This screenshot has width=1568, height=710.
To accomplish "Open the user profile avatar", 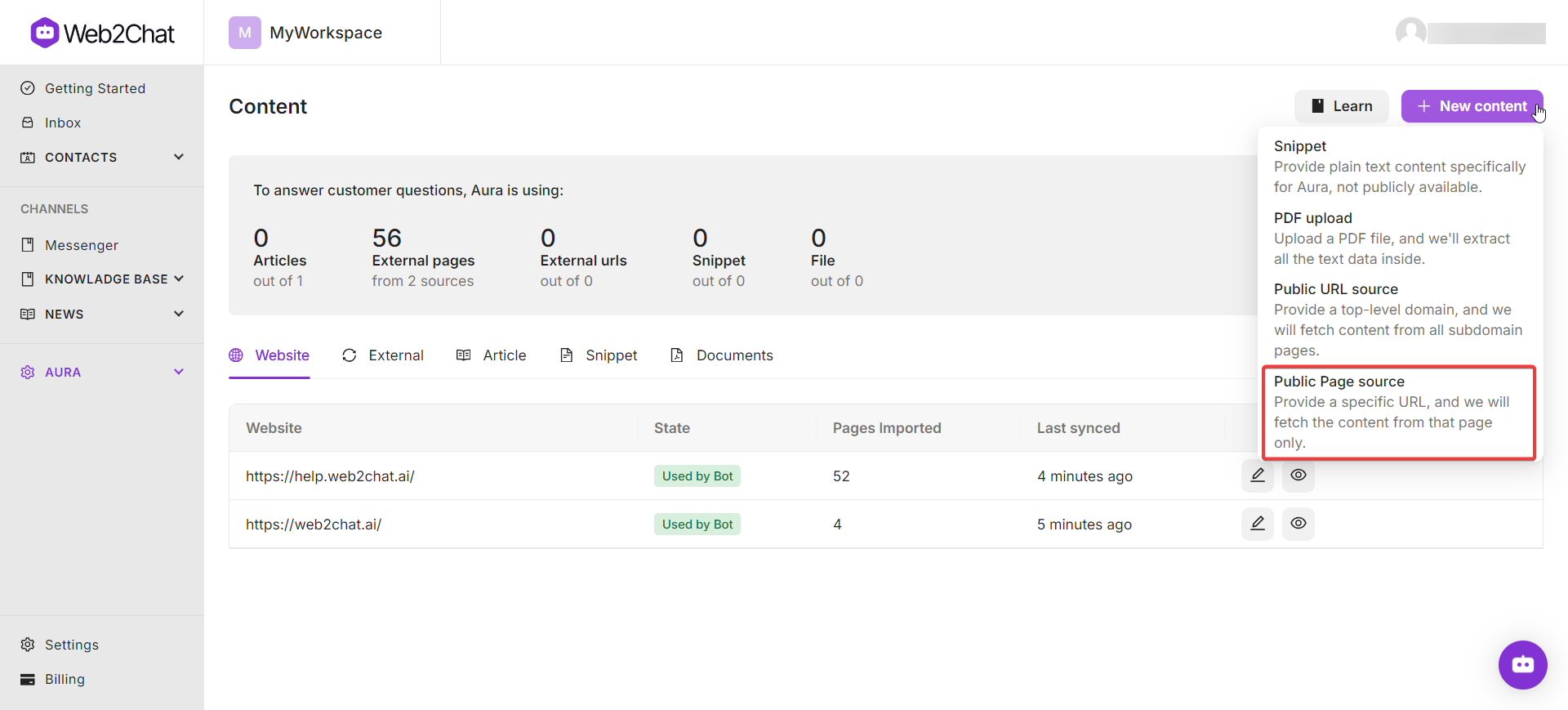I will [1411, 33].
